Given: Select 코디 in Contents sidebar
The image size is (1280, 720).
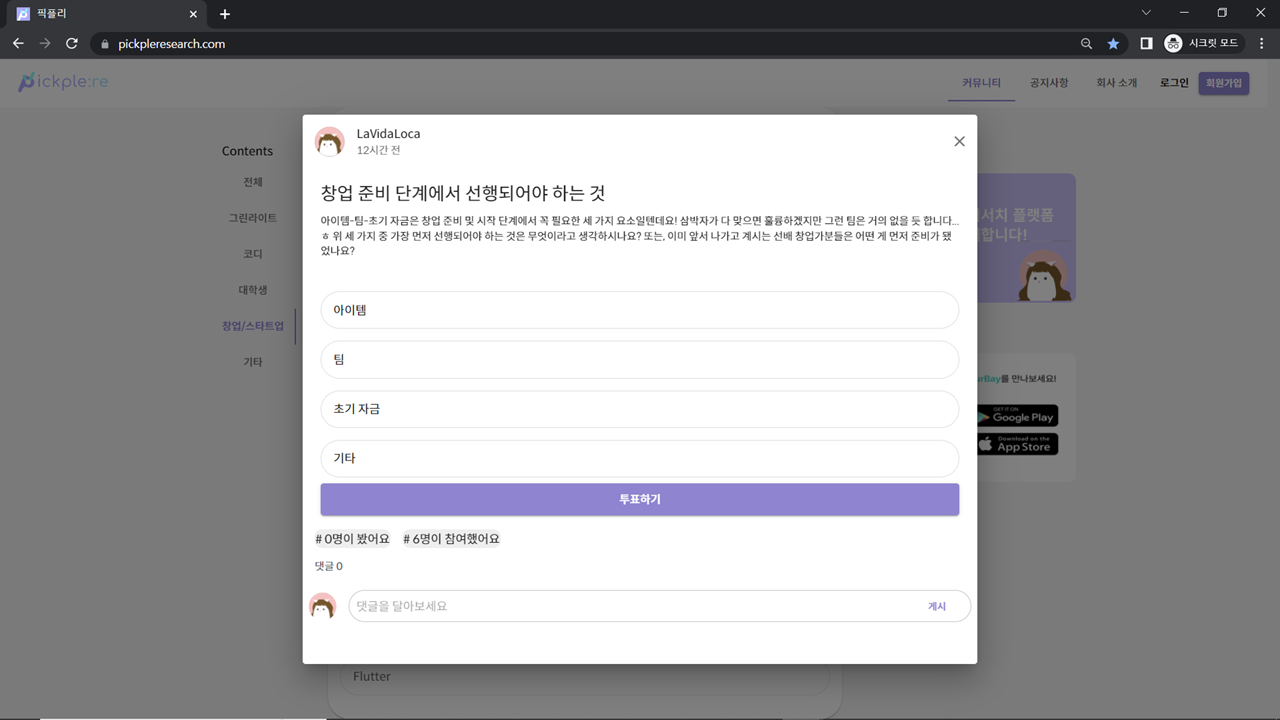Looking at the screenshot, I should (253, 254).
